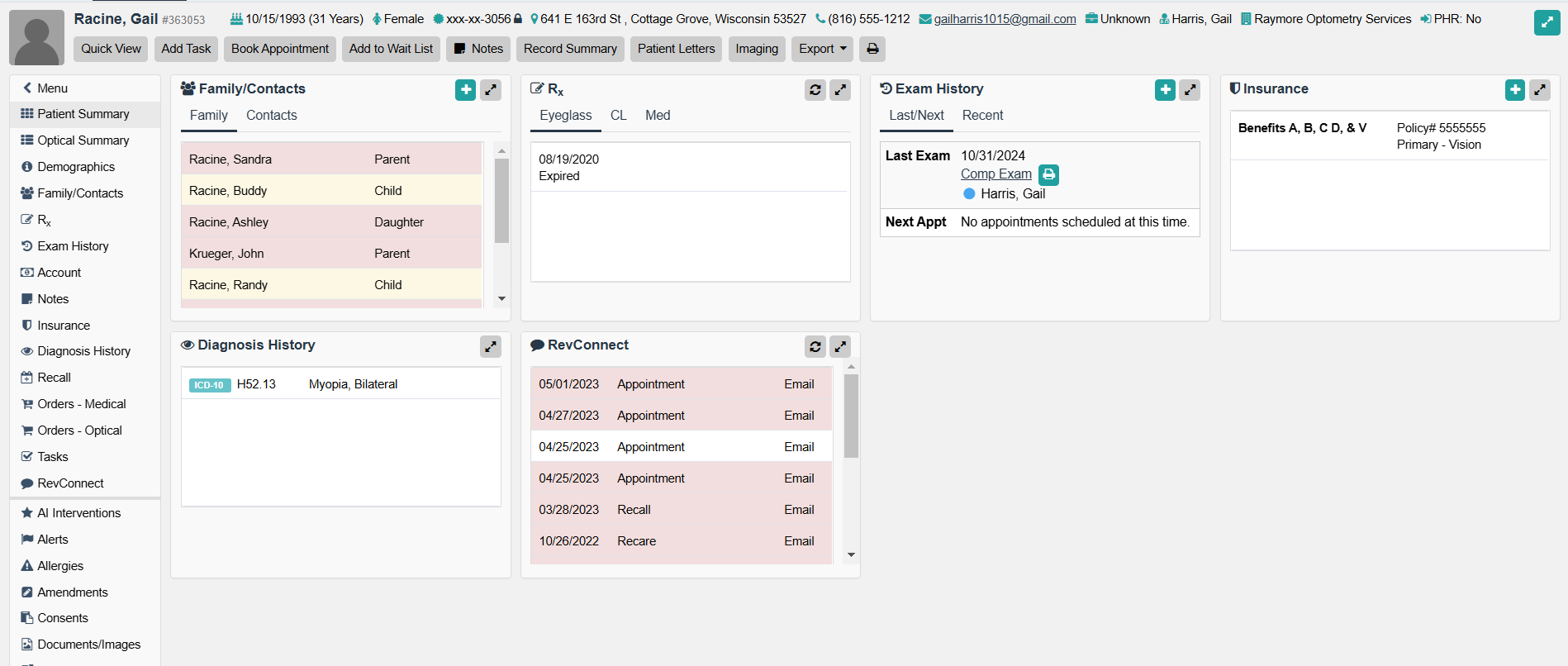Expand the Diagnosis History panel

(491, 346)
